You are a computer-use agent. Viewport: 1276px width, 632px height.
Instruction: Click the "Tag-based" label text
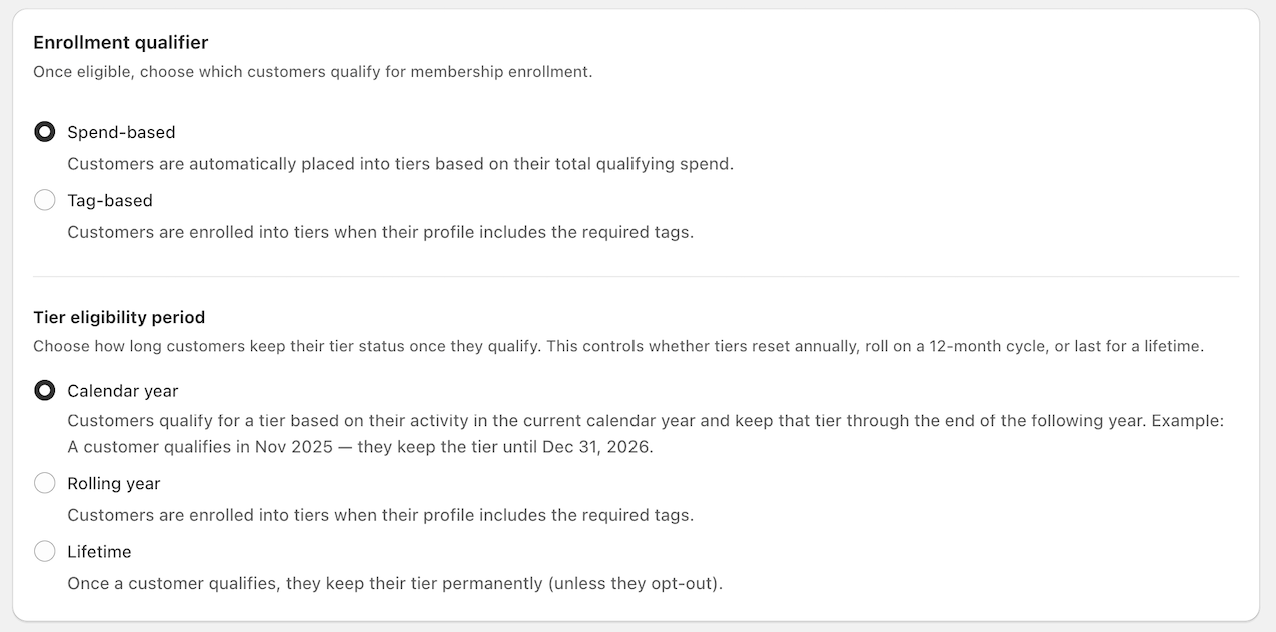(110, 201)
